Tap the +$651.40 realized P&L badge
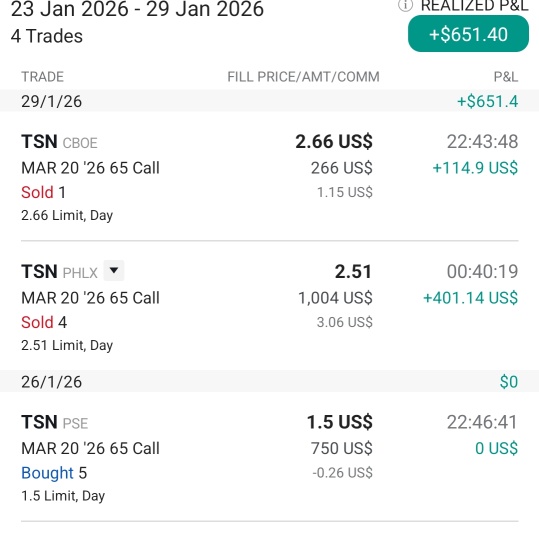 point(468,34)
